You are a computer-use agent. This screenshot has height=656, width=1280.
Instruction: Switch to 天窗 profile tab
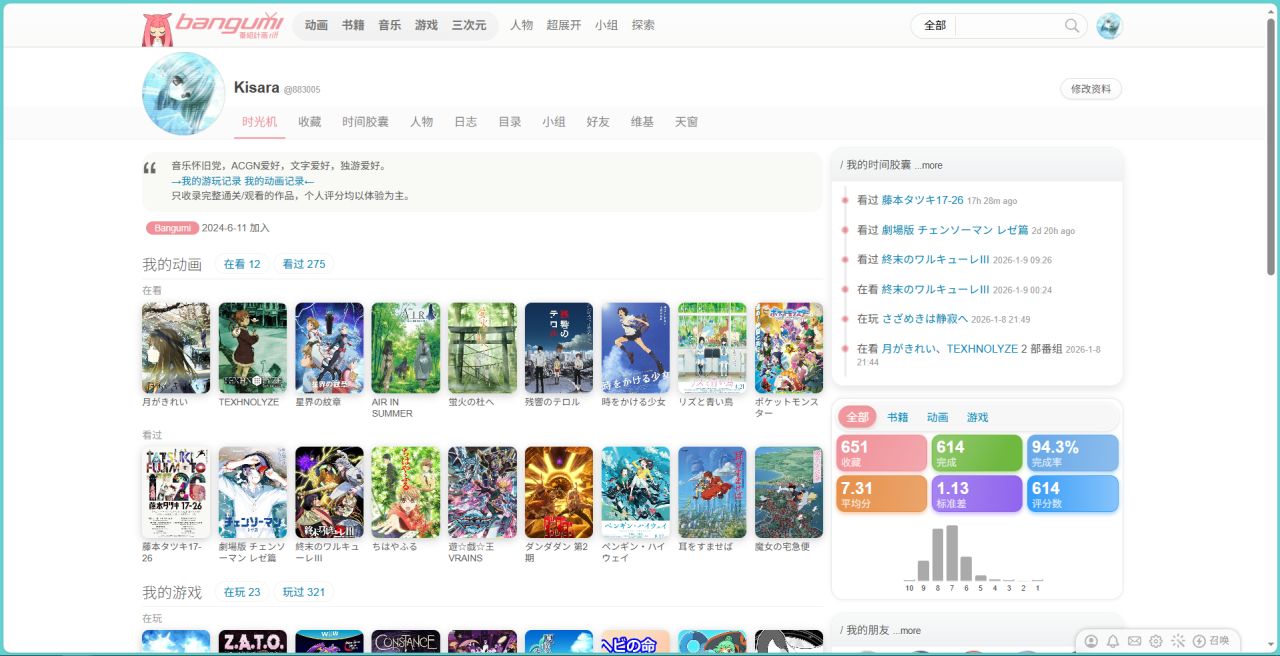point(686,122)
